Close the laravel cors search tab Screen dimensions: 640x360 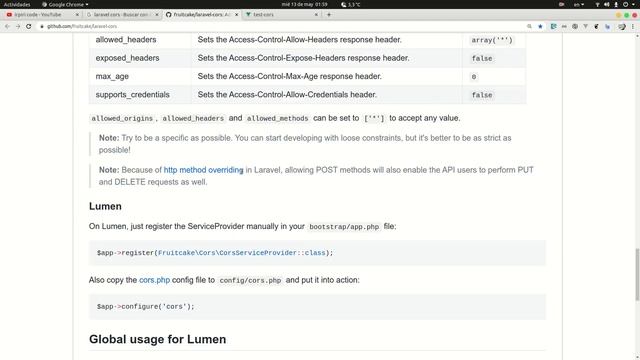[157, 14]
